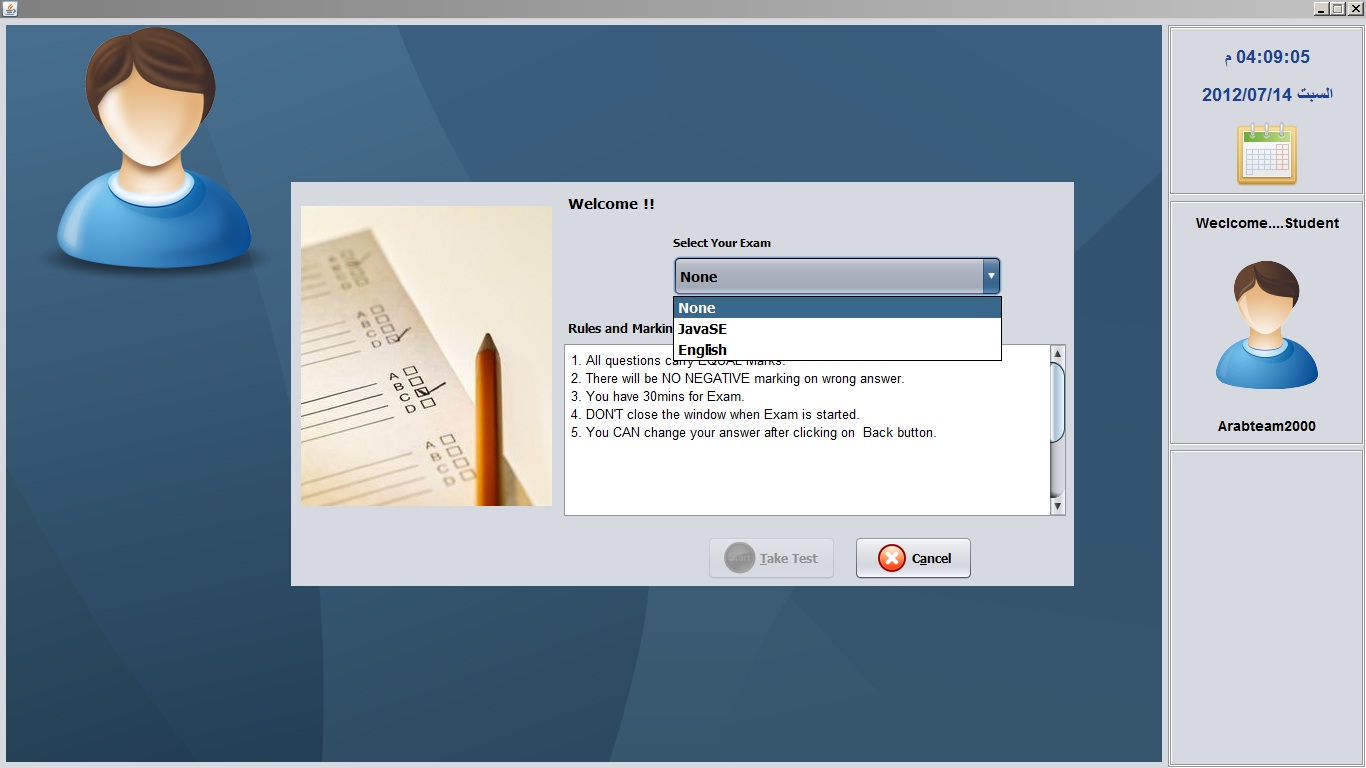Click the Take Test button label
The height and width of the screenshot is (768, 1366).
tap(789, 559)
